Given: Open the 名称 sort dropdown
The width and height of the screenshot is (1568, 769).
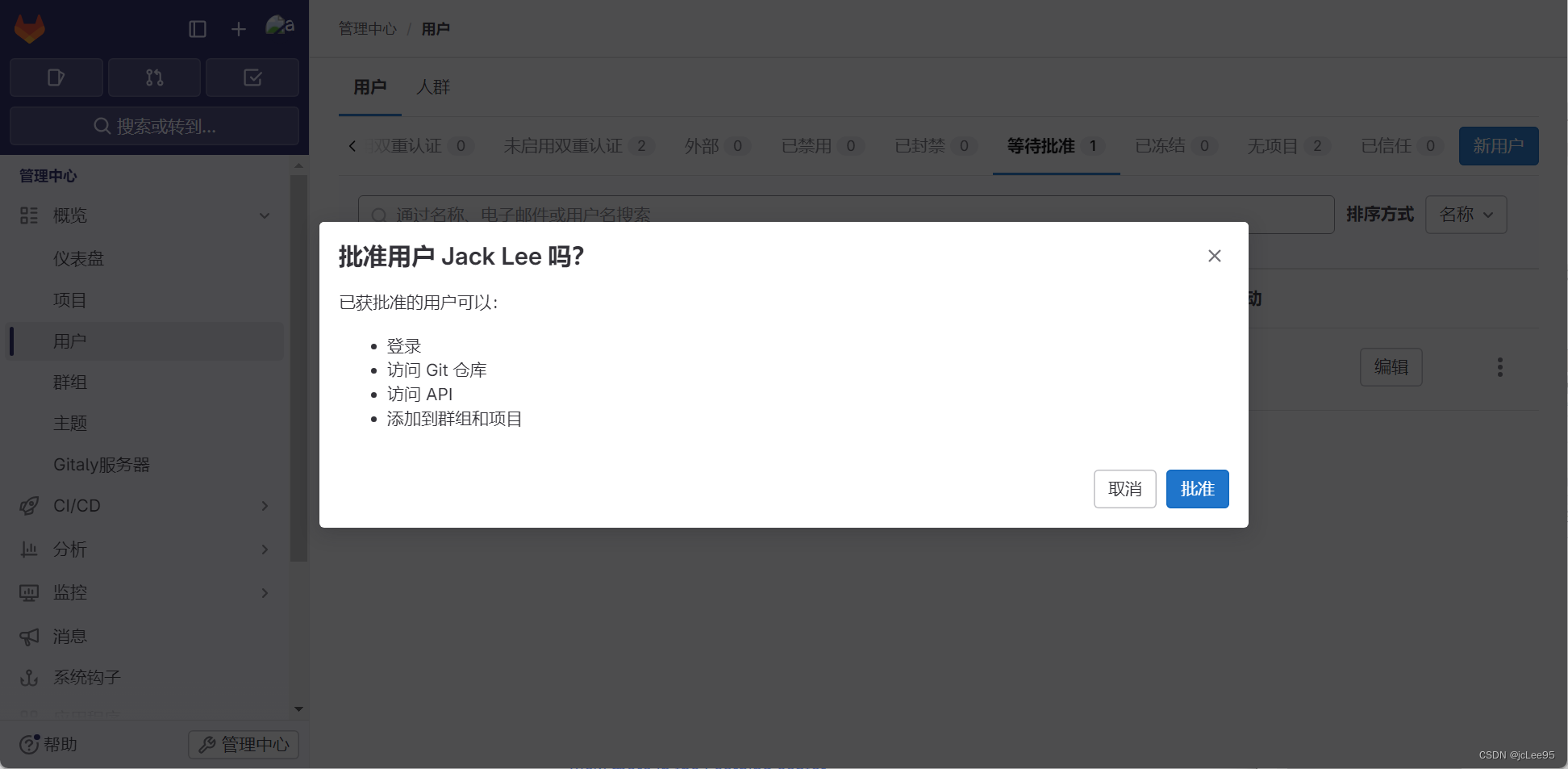Looking at the screenshot, I should [x=1466, y=215].
